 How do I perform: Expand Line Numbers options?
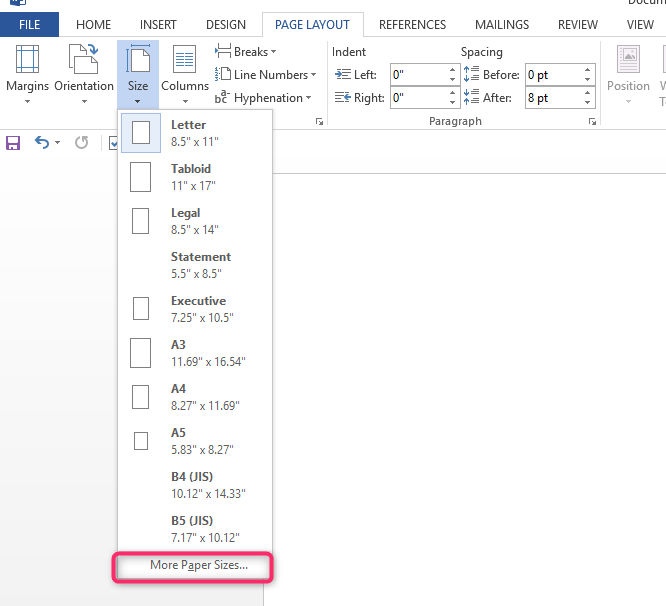click(x=265, y=75)
